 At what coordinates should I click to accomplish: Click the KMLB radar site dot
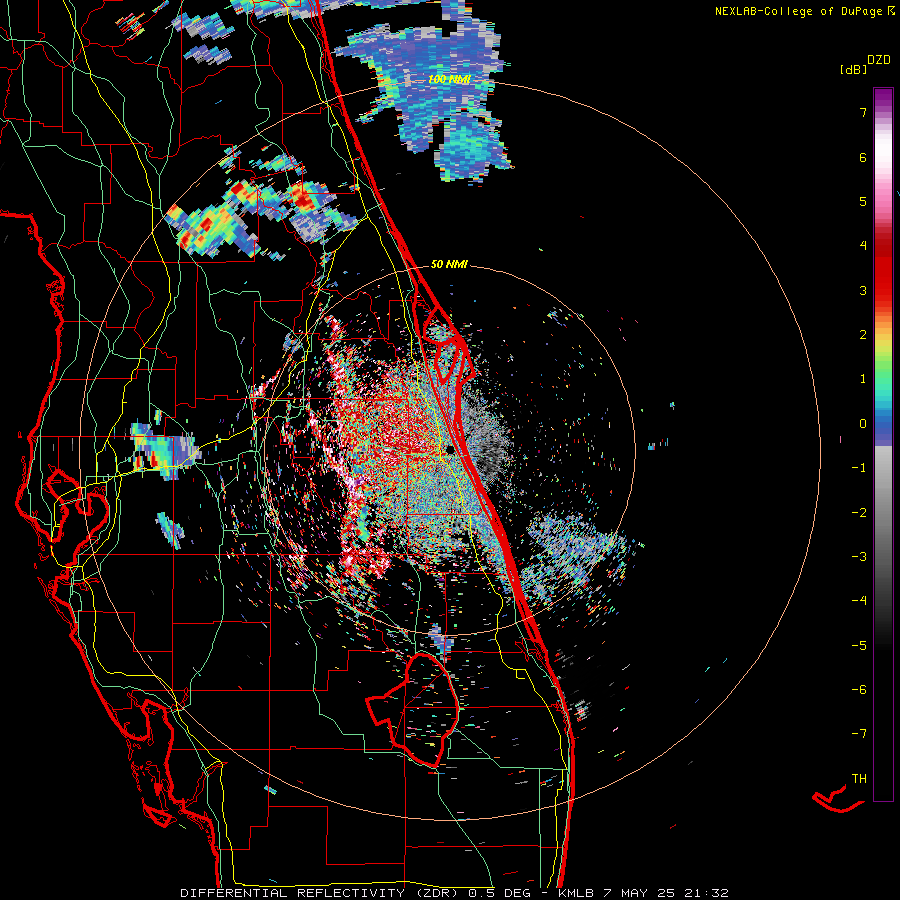tap(451, 450)
